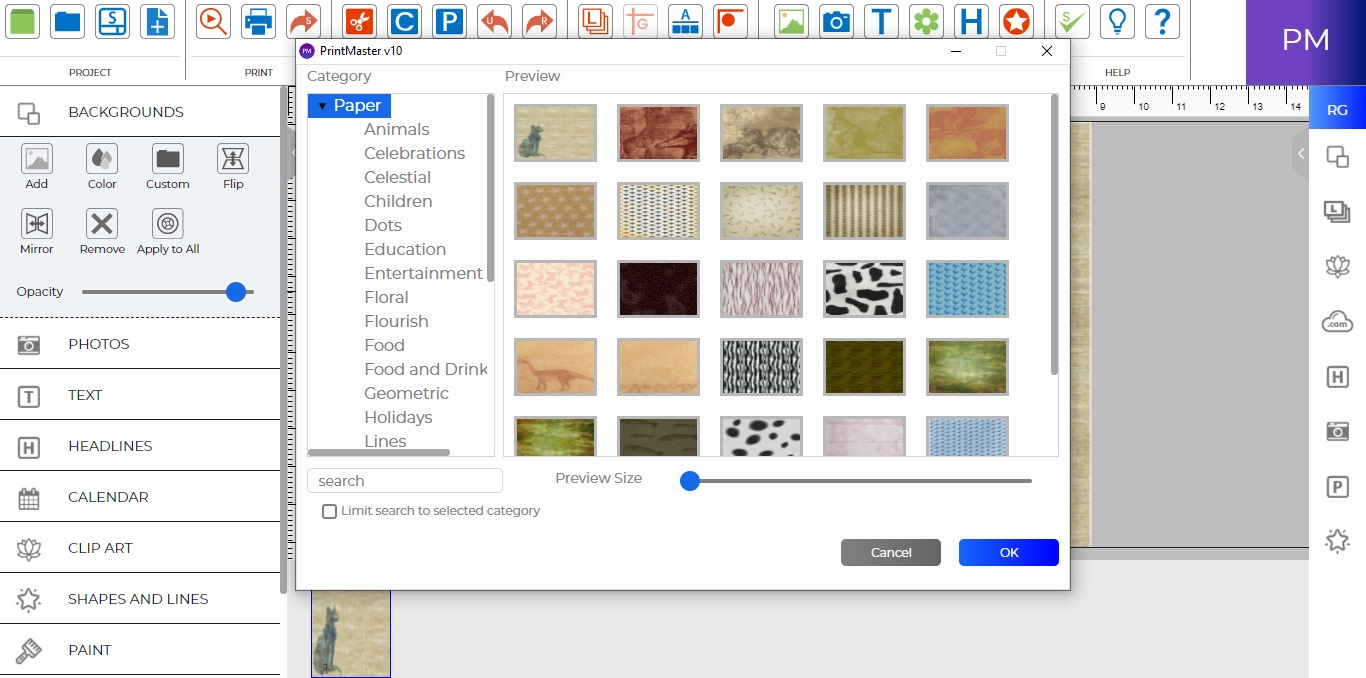Click the add page plus icon
Viewport: 1366px width, 678px height.
click(156, 21)
